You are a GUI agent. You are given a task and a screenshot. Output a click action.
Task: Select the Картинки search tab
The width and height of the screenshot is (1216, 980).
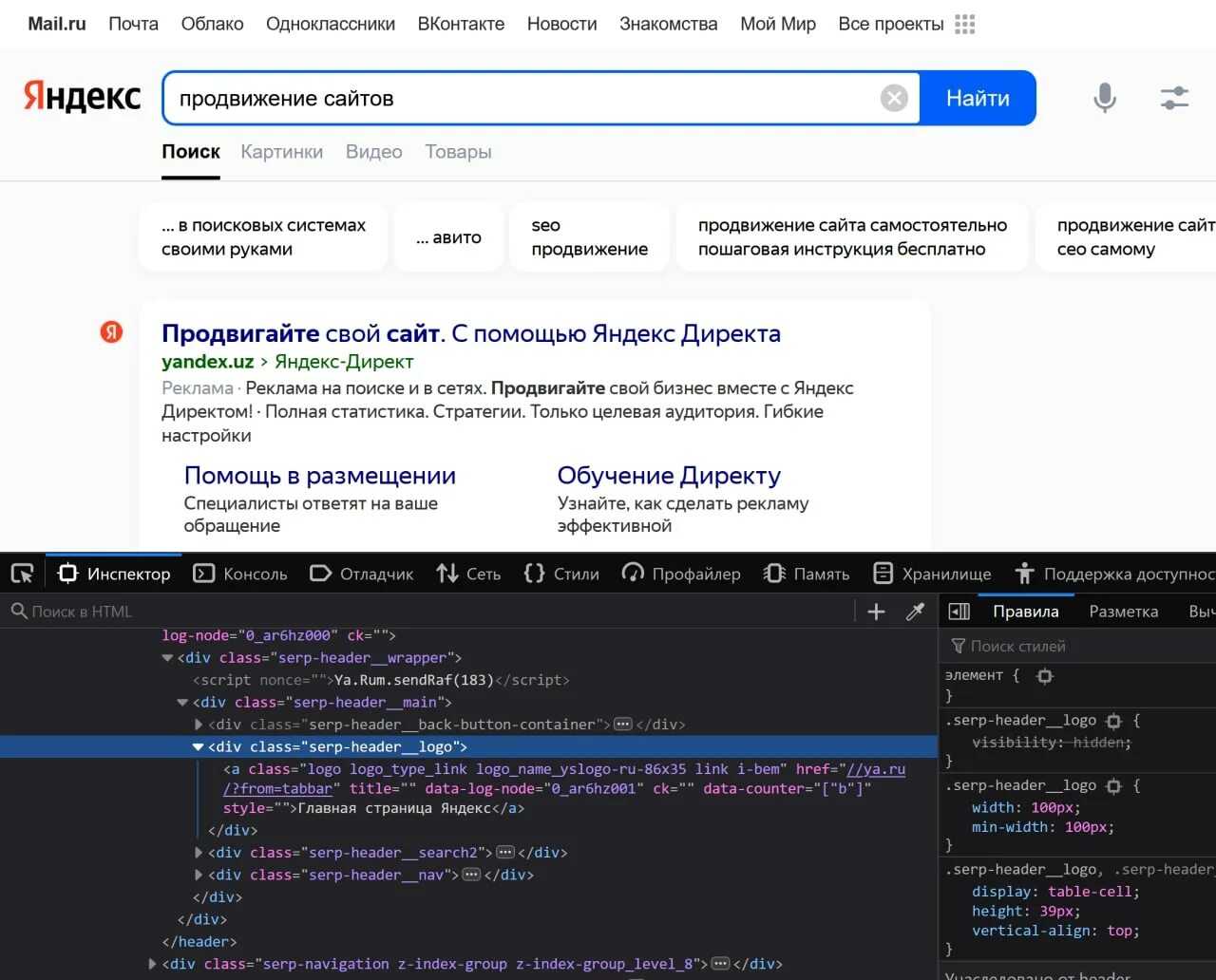[x=282, y=152]
